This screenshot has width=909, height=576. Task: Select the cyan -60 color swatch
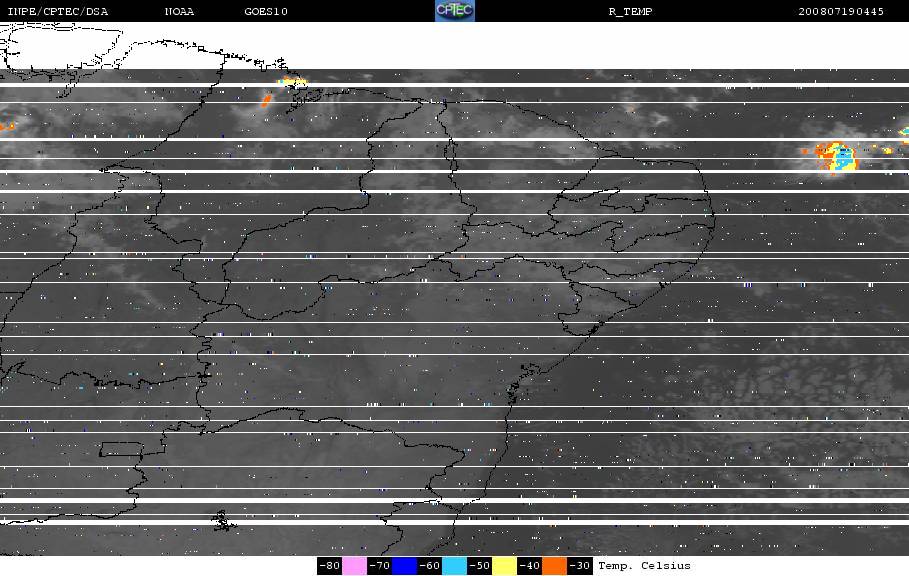pos(454,566)
